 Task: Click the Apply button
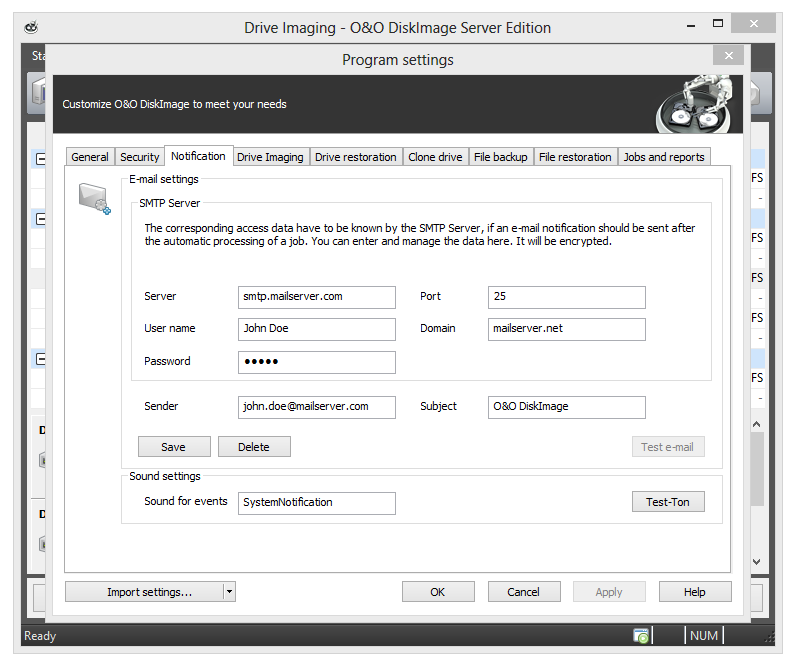click(609, 592)
